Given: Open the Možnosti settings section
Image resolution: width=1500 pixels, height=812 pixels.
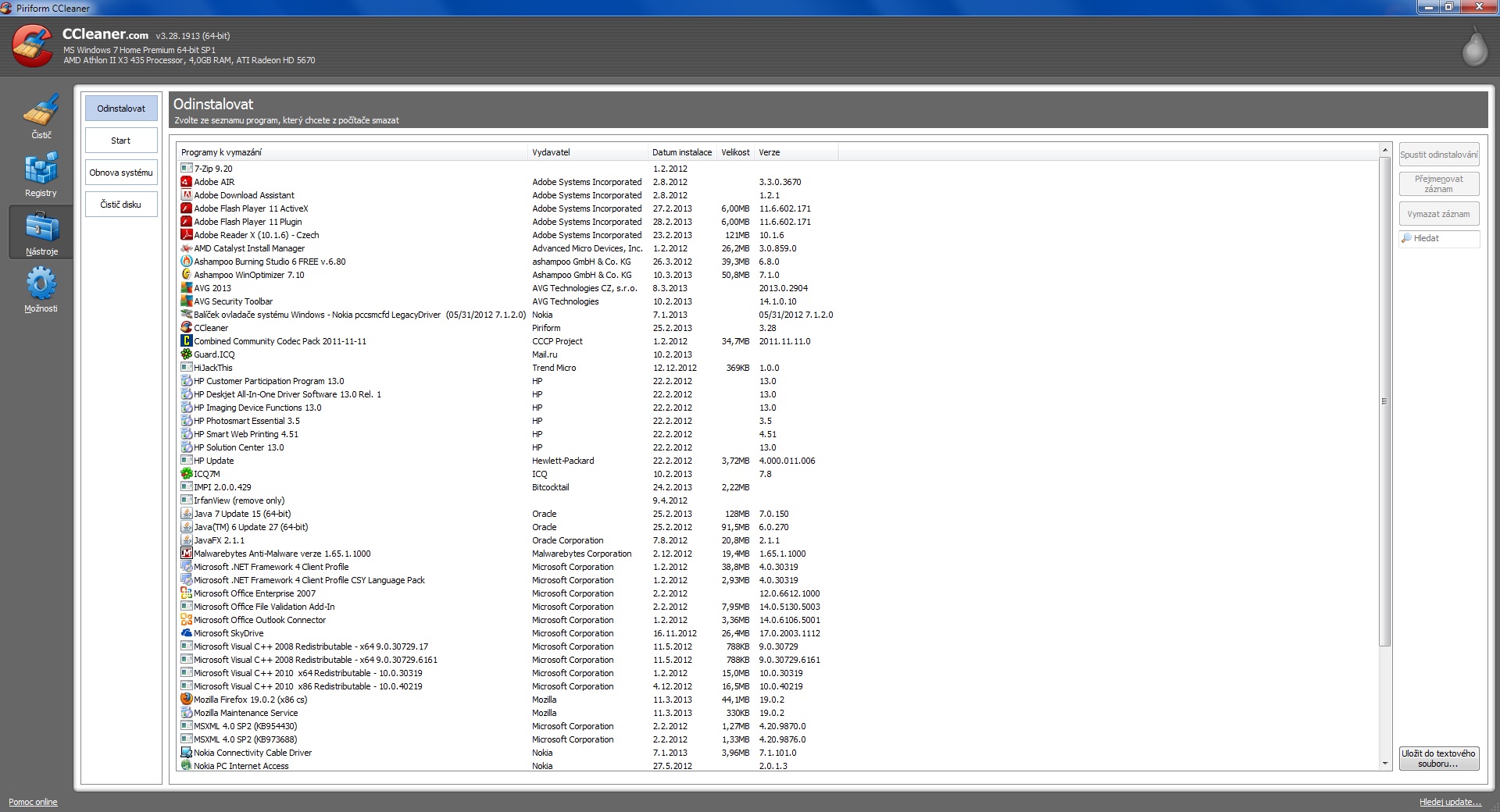Looking at the screenshot, I should pos(41,290).
